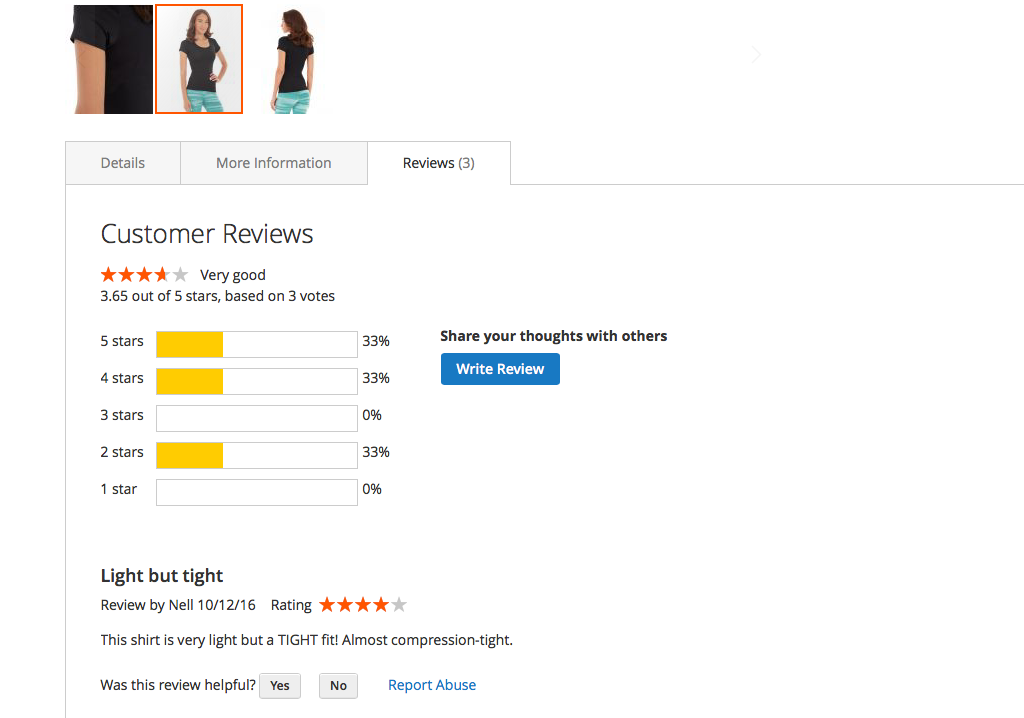
Task: Click the overall star rating icons
Action: (x=144, y=274)
